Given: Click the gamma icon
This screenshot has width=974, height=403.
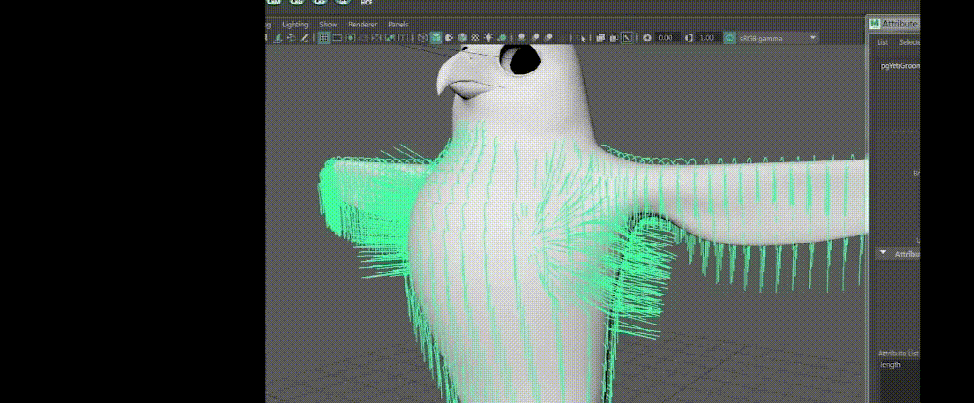Looking at the screenshot, I should [690, 38].
